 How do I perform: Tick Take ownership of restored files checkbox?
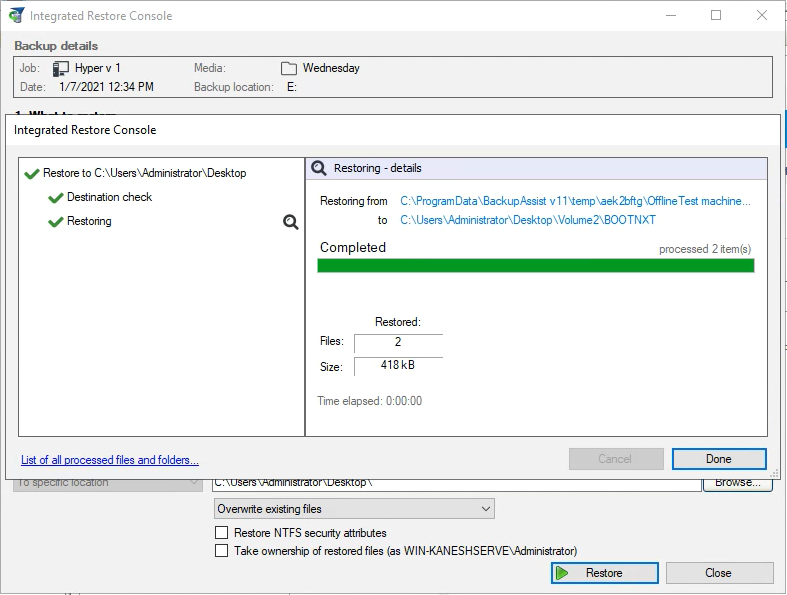[x=222, y=551]
